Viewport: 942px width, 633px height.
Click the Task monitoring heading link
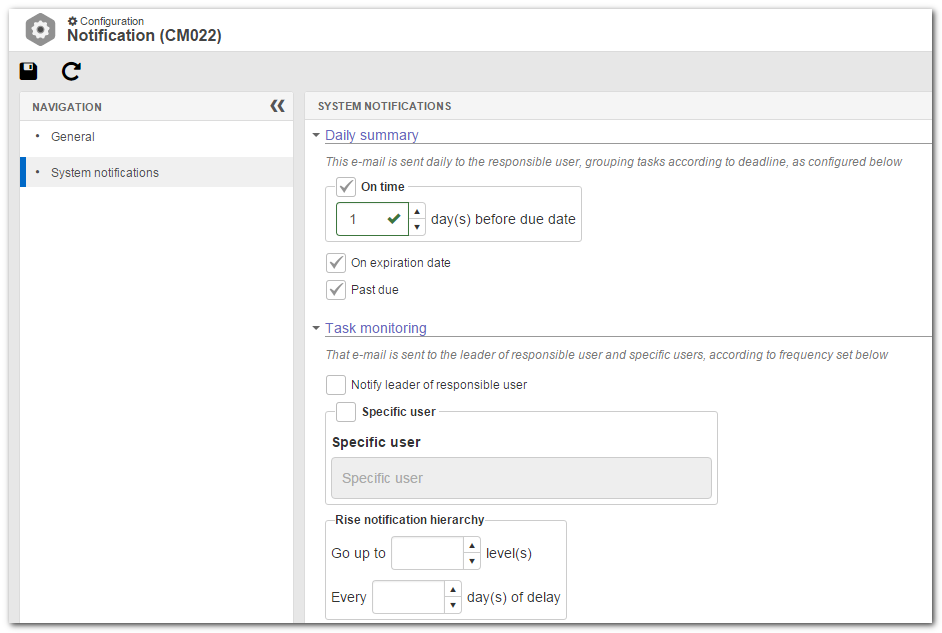point(376,329)
